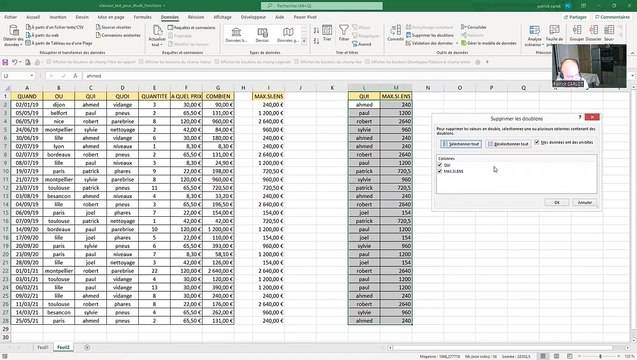Click the insert function fx icon
Viewport: 637px width, 360px height.
[76, 76]
